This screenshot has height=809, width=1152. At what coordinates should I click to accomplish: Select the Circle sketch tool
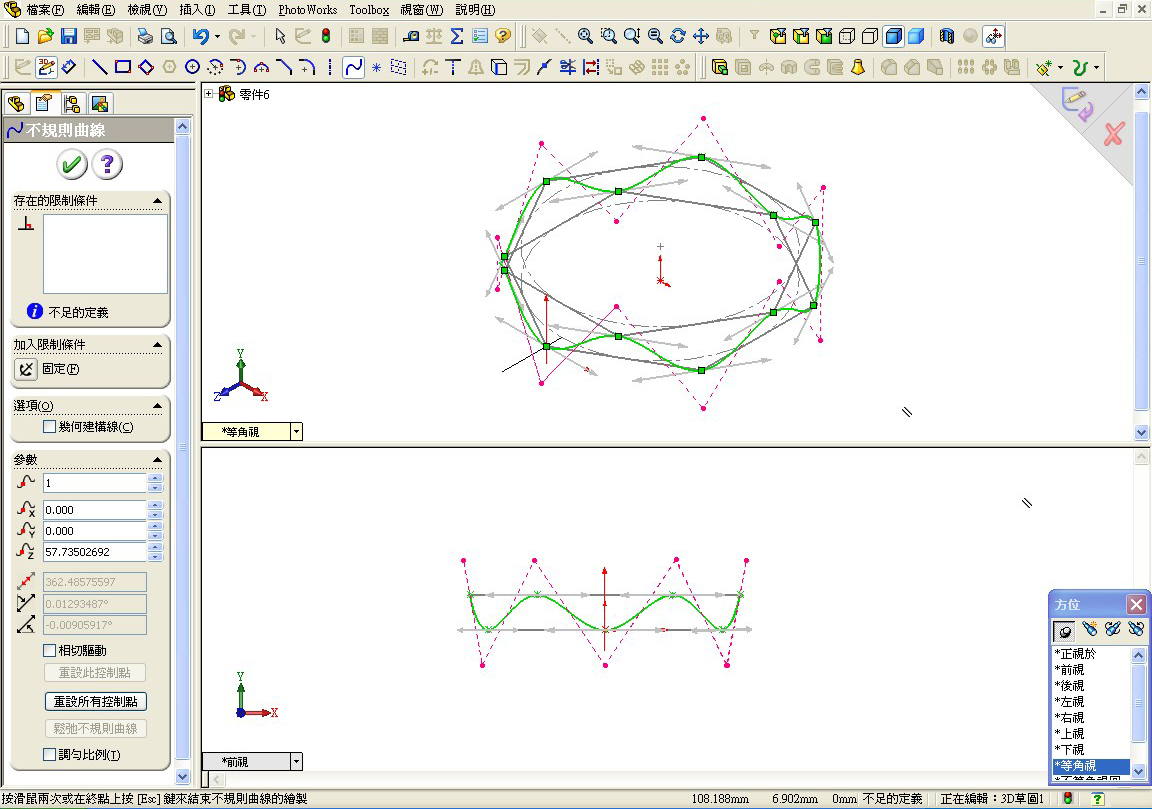pyautogui.click(x=193, y=67)
